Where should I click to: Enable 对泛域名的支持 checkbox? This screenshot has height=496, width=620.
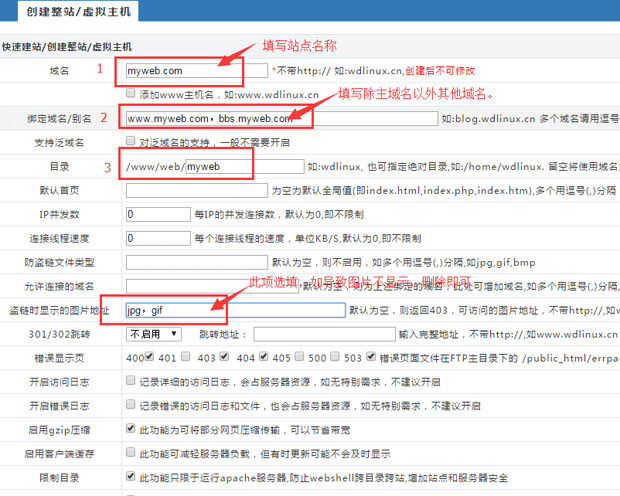point(131,142)
